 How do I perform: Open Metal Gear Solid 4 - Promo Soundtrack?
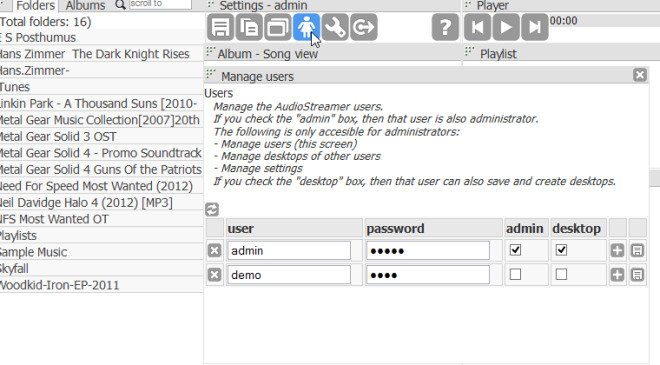click(101, 153)
